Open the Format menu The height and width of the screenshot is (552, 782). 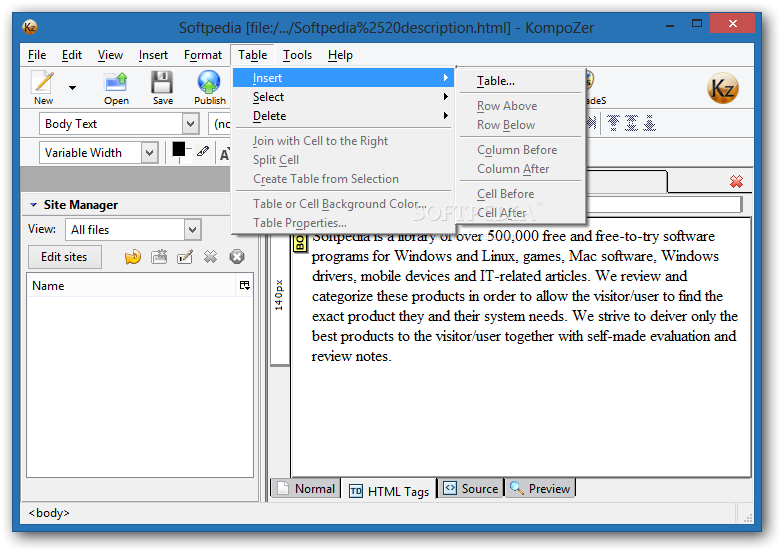tap(202, 55)
